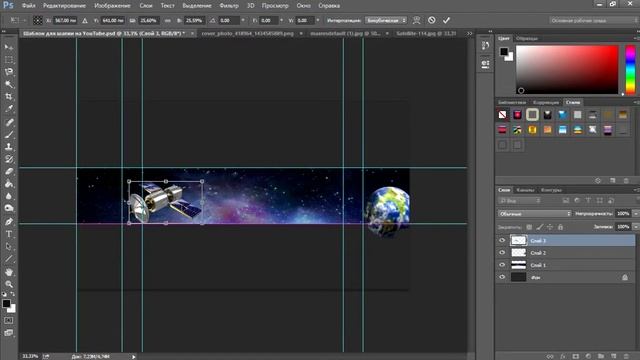Open the layer opacity arrow dropdown
The width and height of the screenshot is (640, 360).
click(x=636, y=213)
